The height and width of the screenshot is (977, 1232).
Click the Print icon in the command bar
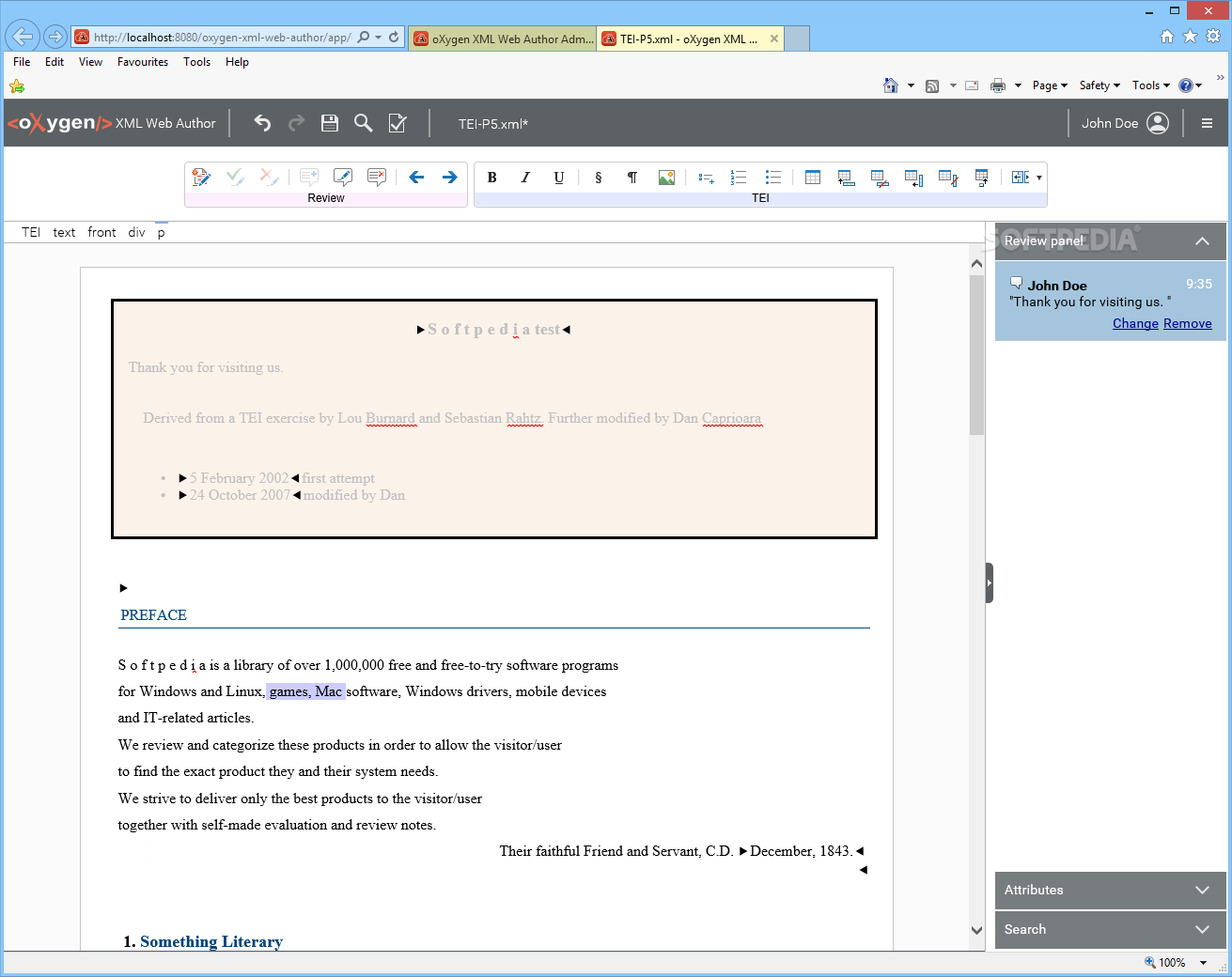coord(998,85)
